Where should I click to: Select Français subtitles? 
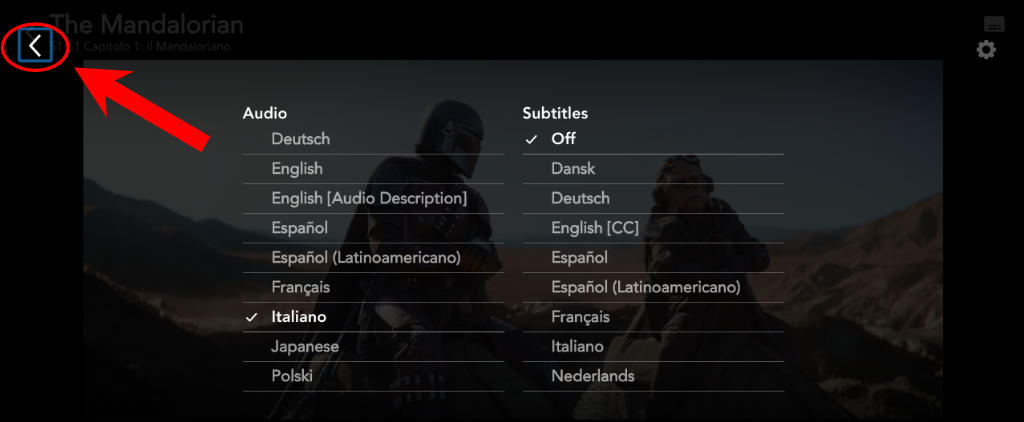coord(653,317)
